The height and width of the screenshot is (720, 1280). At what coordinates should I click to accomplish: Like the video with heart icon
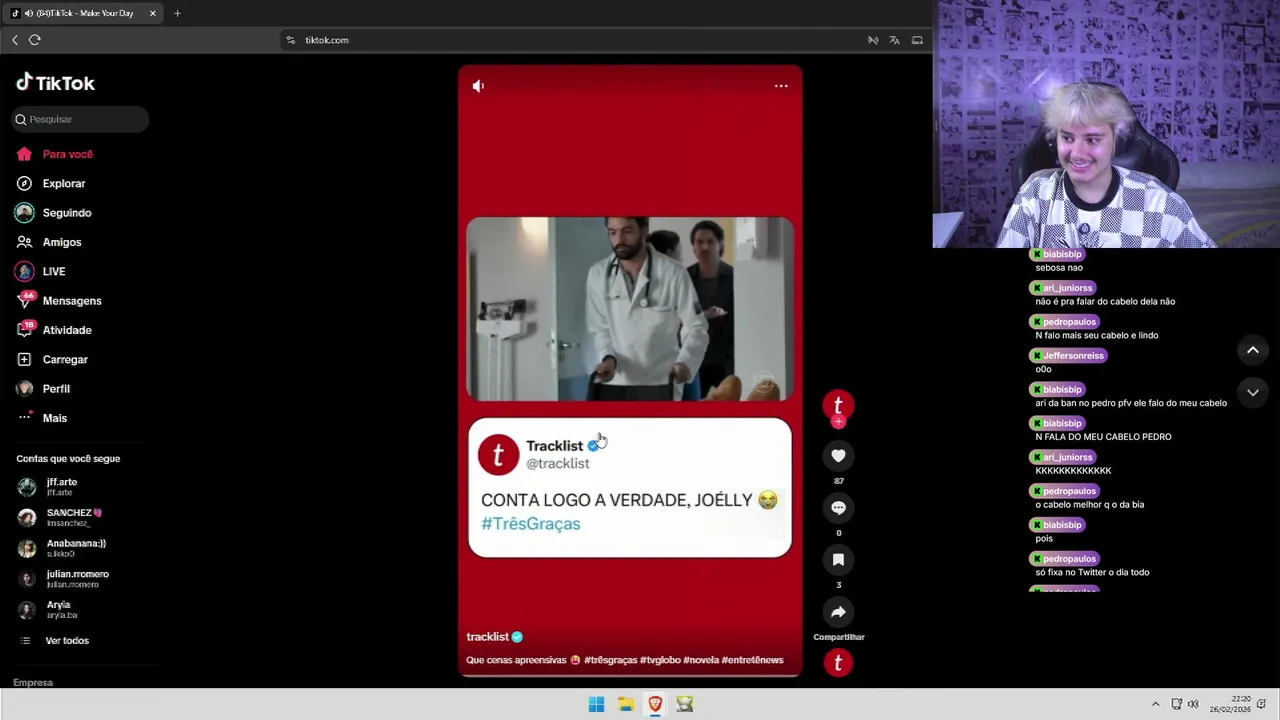tap(838, 456)
